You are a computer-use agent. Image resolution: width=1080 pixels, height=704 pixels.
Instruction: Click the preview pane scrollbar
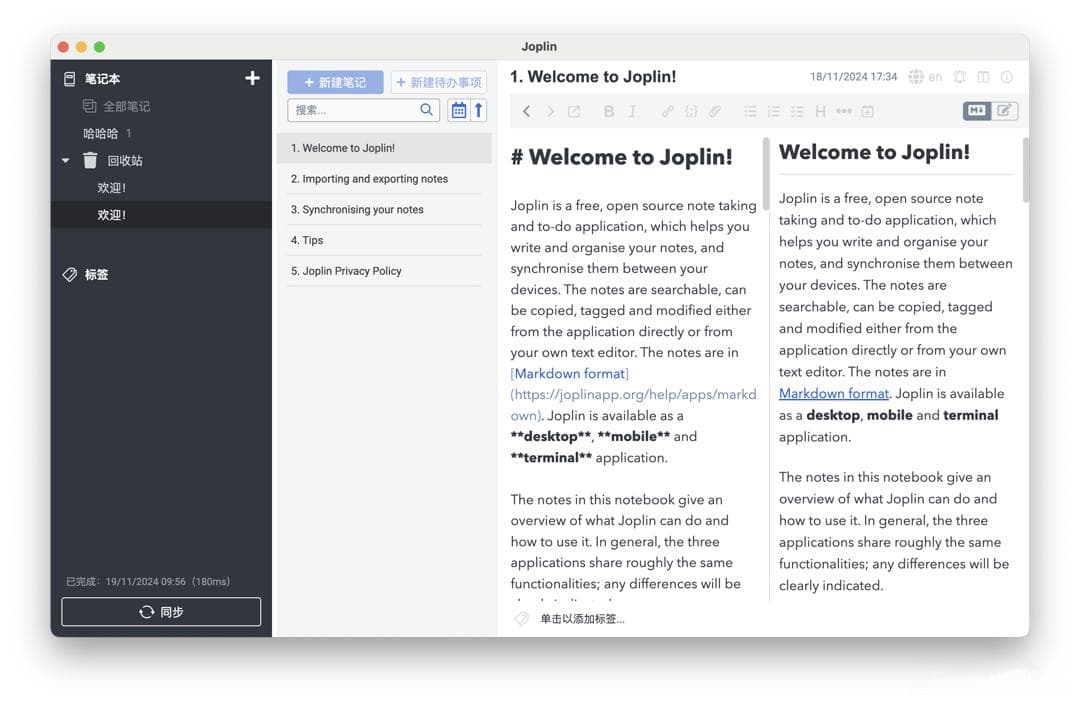click(x=1026, y=170)
